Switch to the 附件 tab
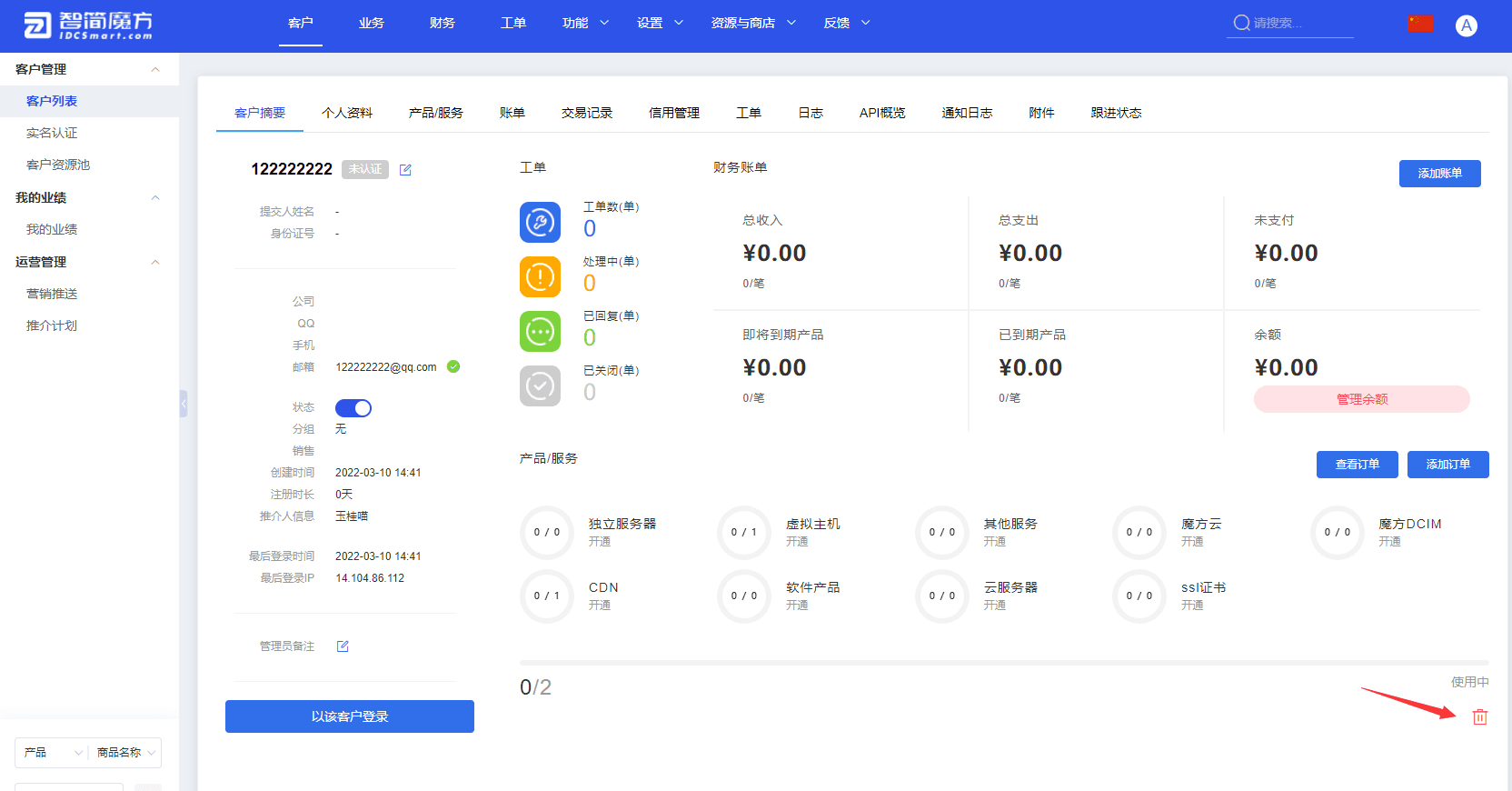 click(x=1041, y=113)
